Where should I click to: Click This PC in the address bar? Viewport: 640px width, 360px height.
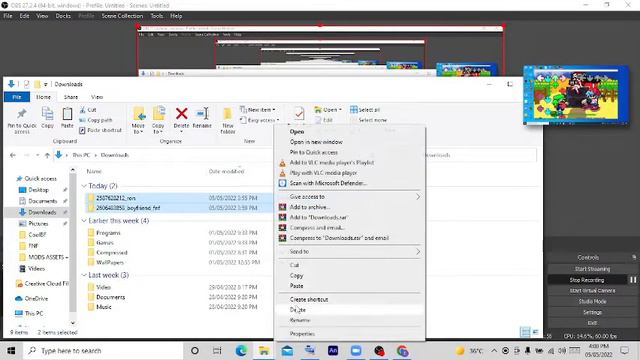(x=81, y=155)
